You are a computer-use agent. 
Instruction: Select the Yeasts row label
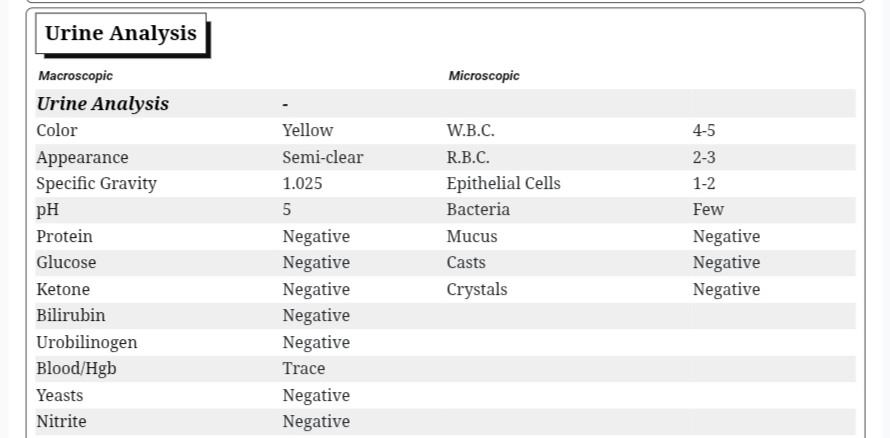point(60,395)
